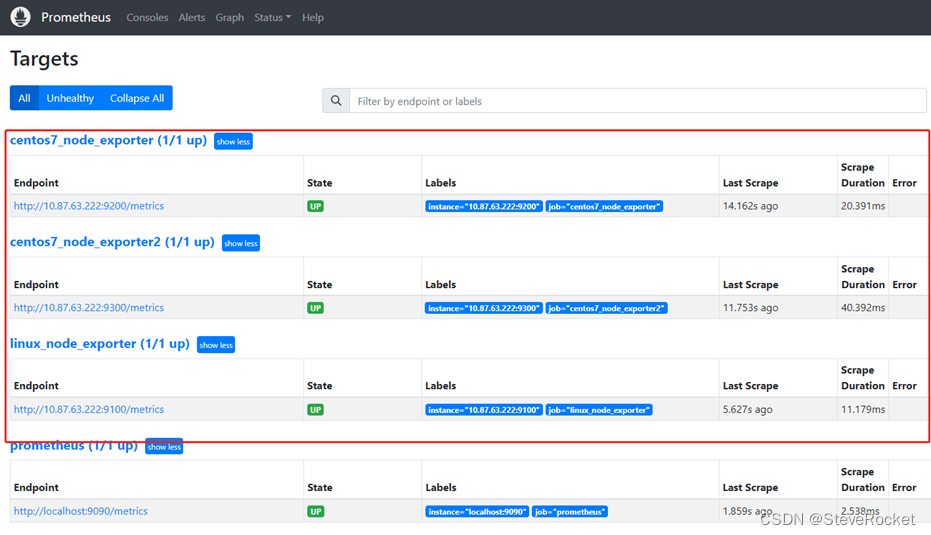Click Collapse All button

tap(137, 98)
